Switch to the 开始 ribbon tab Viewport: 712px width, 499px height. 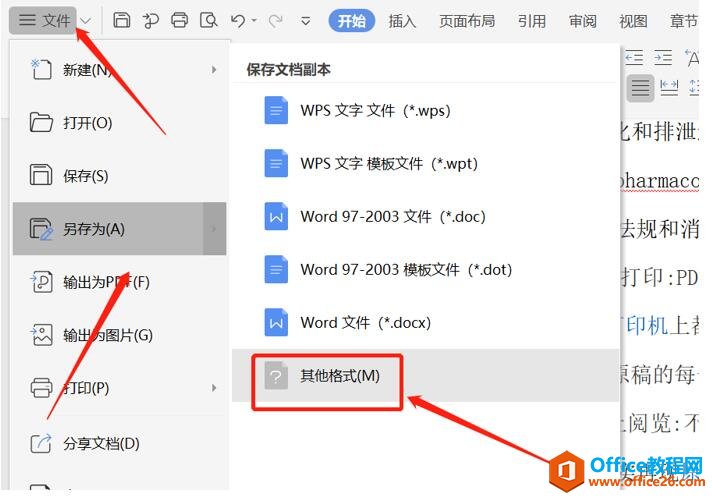click(x=351, y=20)
